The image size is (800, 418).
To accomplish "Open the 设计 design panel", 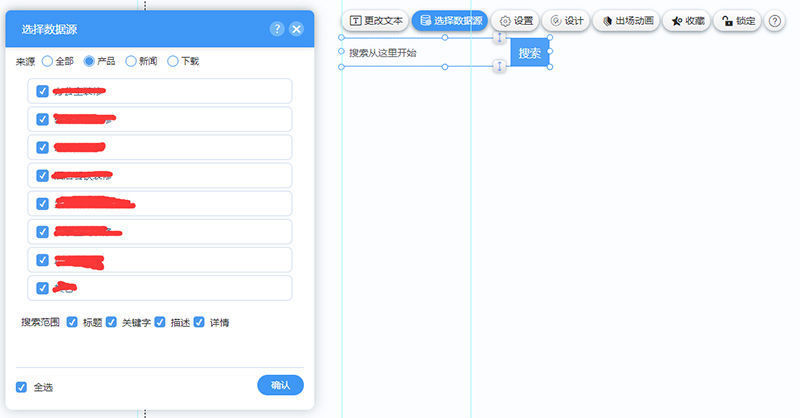I will tap(567, 21).
